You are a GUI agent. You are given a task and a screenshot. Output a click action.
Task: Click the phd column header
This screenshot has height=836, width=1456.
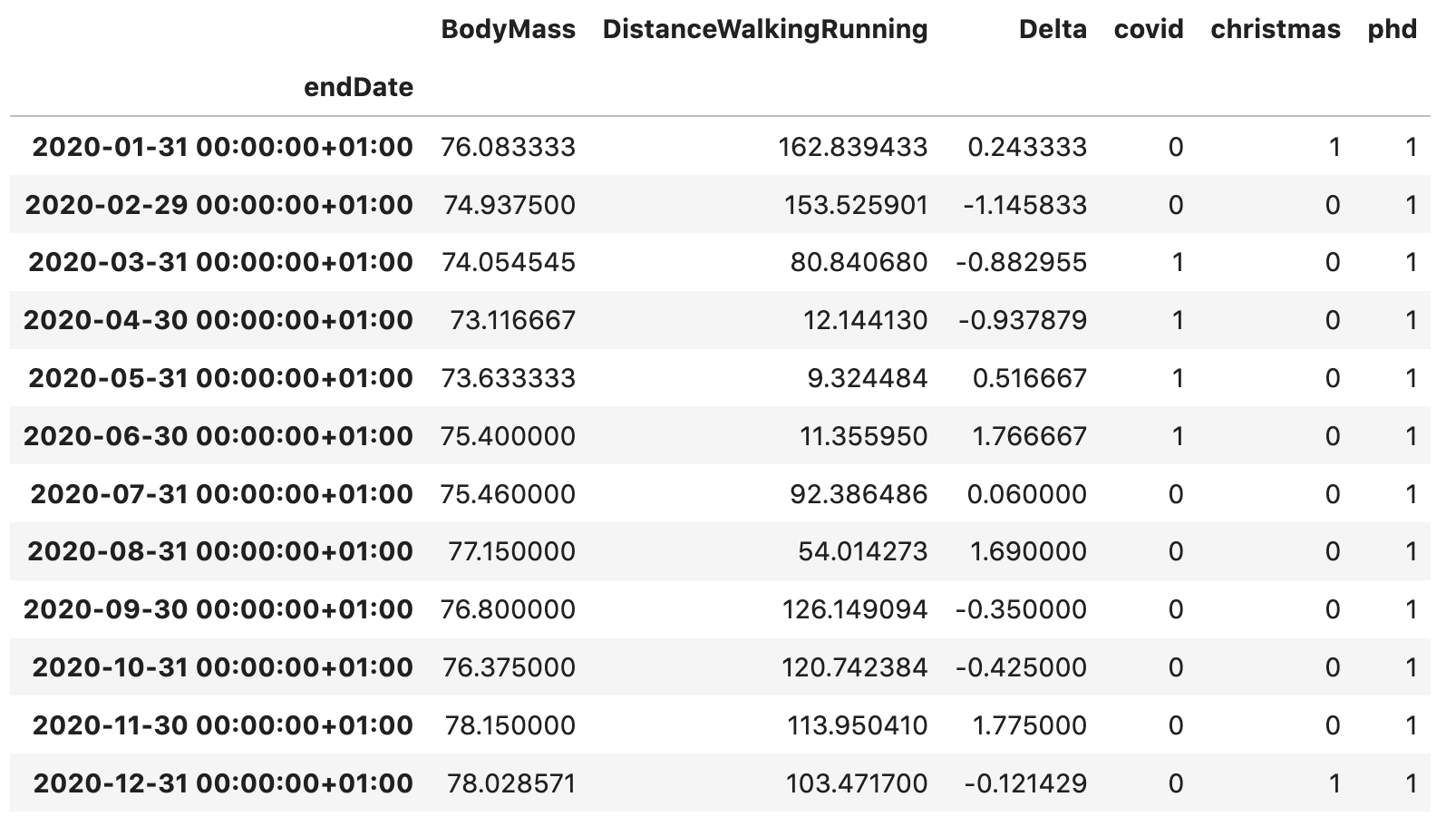1393,30
